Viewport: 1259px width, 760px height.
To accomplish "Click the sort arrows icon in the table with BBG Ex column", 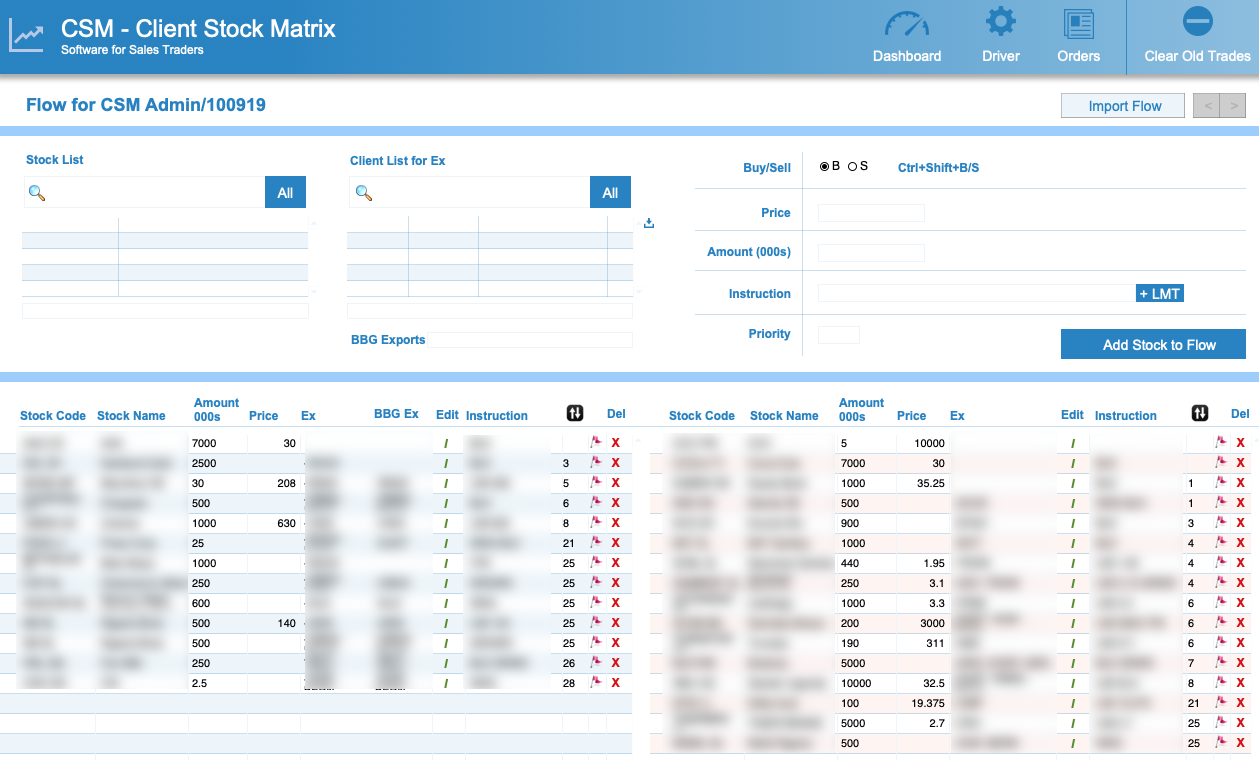I will pos(575,414).
